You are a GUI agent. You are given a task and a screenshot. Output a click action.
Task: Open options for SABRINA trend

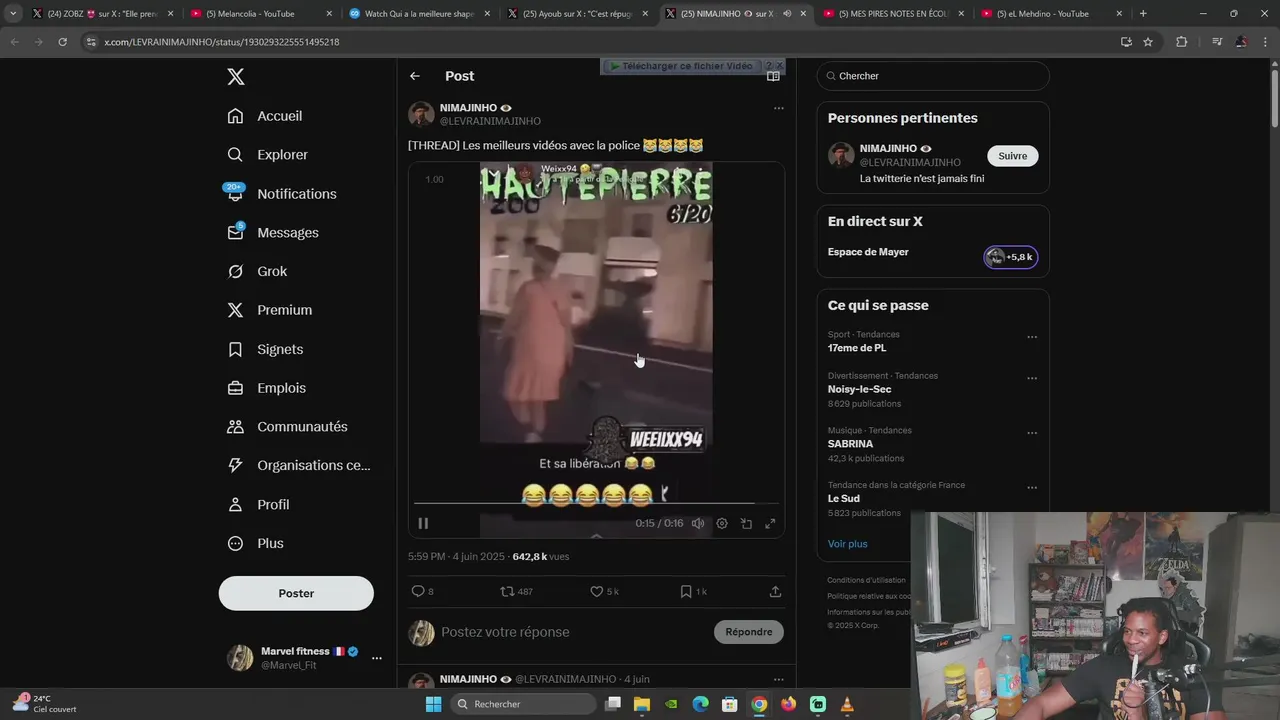1032,434
